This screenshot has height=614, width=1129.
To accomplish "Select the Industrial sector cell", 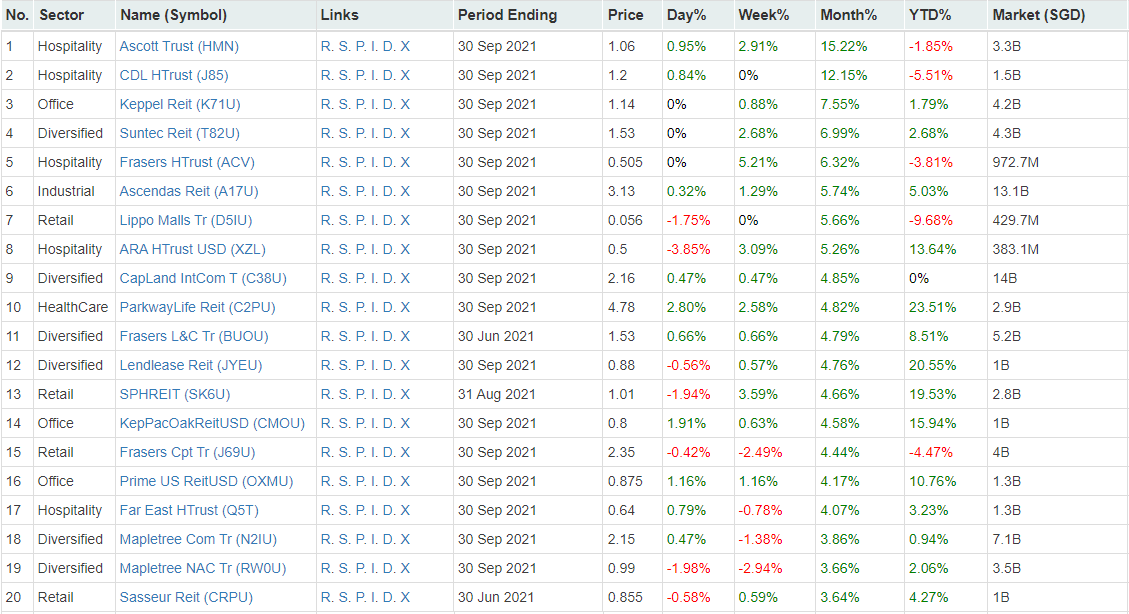I will point(66,191).
